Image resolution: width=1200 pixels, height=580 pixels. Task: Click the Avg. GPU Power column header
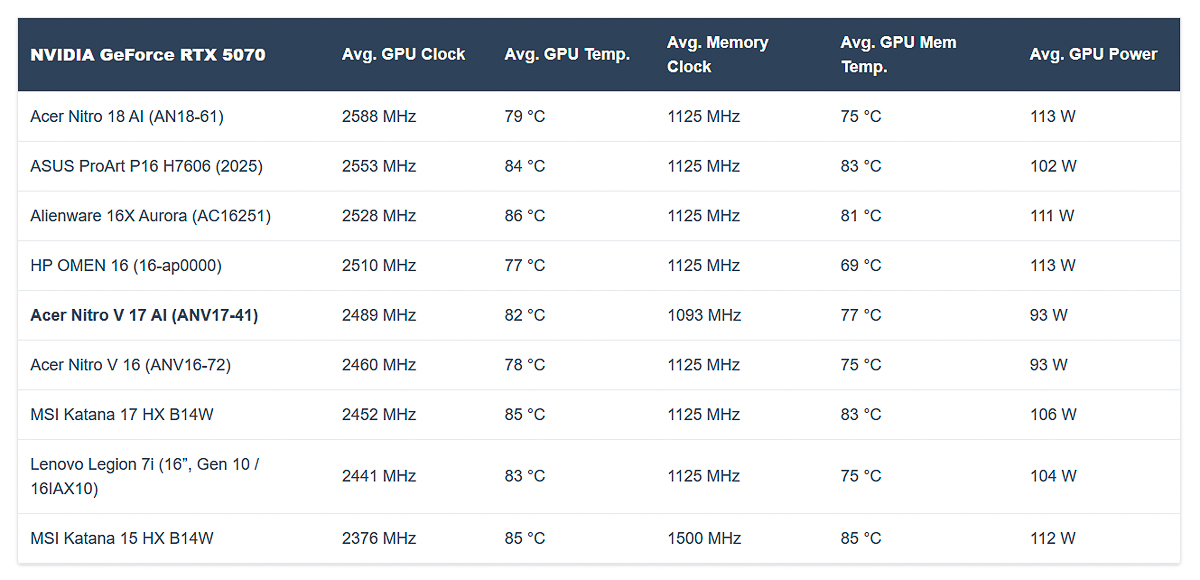click(x=1093, y=55)
